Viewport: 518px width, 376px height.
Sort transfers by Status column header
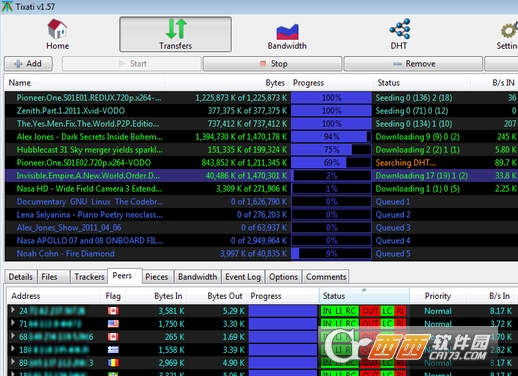point(422,83)
